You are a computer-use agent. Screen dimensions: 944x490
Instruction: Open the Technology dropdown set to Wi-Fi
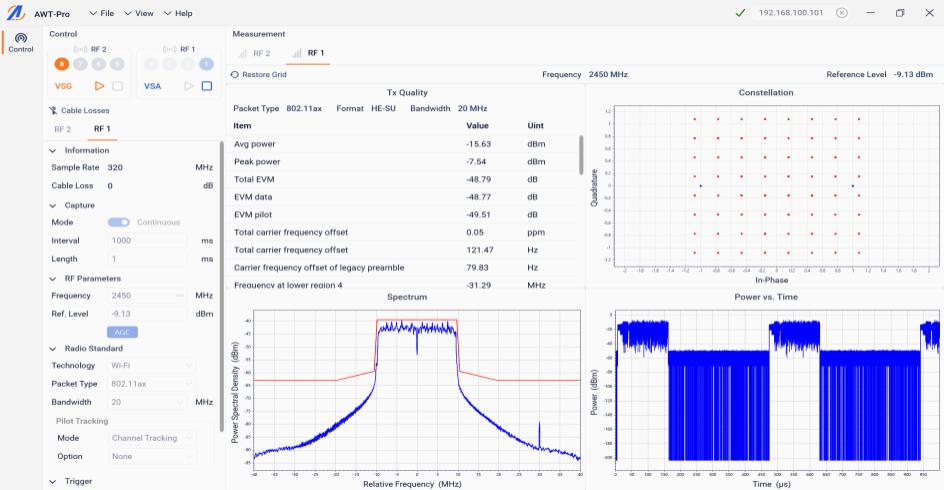coord(152,366)
